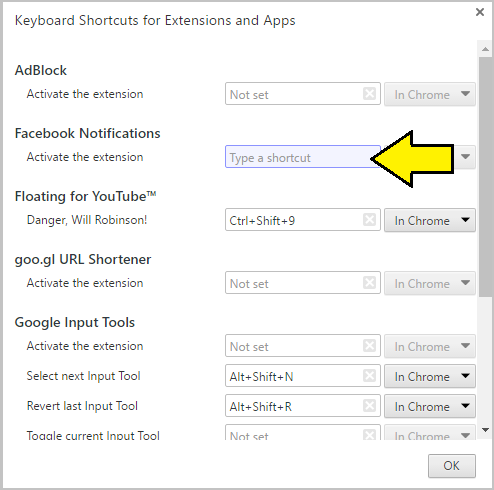
Task: Confirm with the OK button
Action: pos(452,466)
